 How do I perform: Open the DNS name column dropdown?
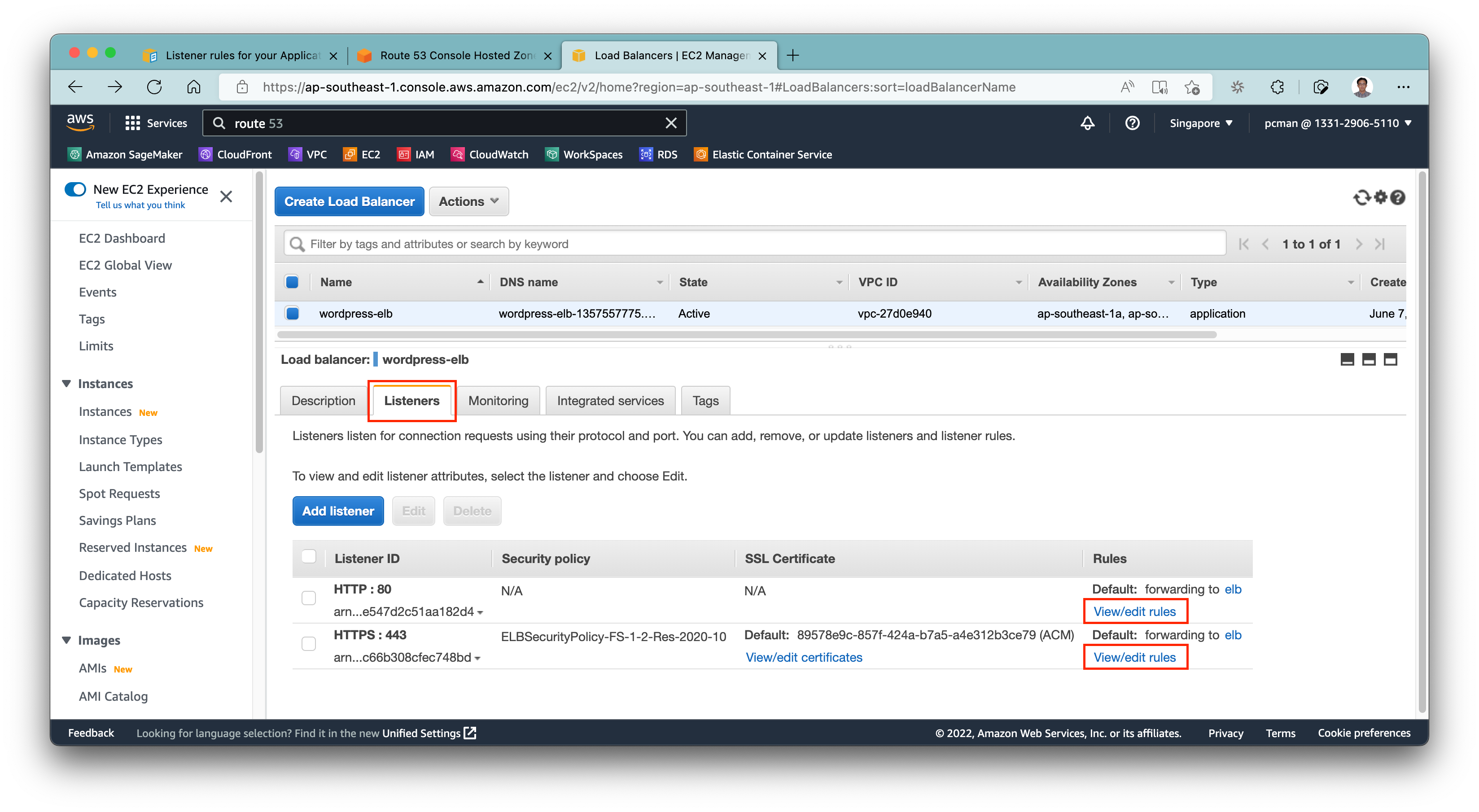(660, 282)
